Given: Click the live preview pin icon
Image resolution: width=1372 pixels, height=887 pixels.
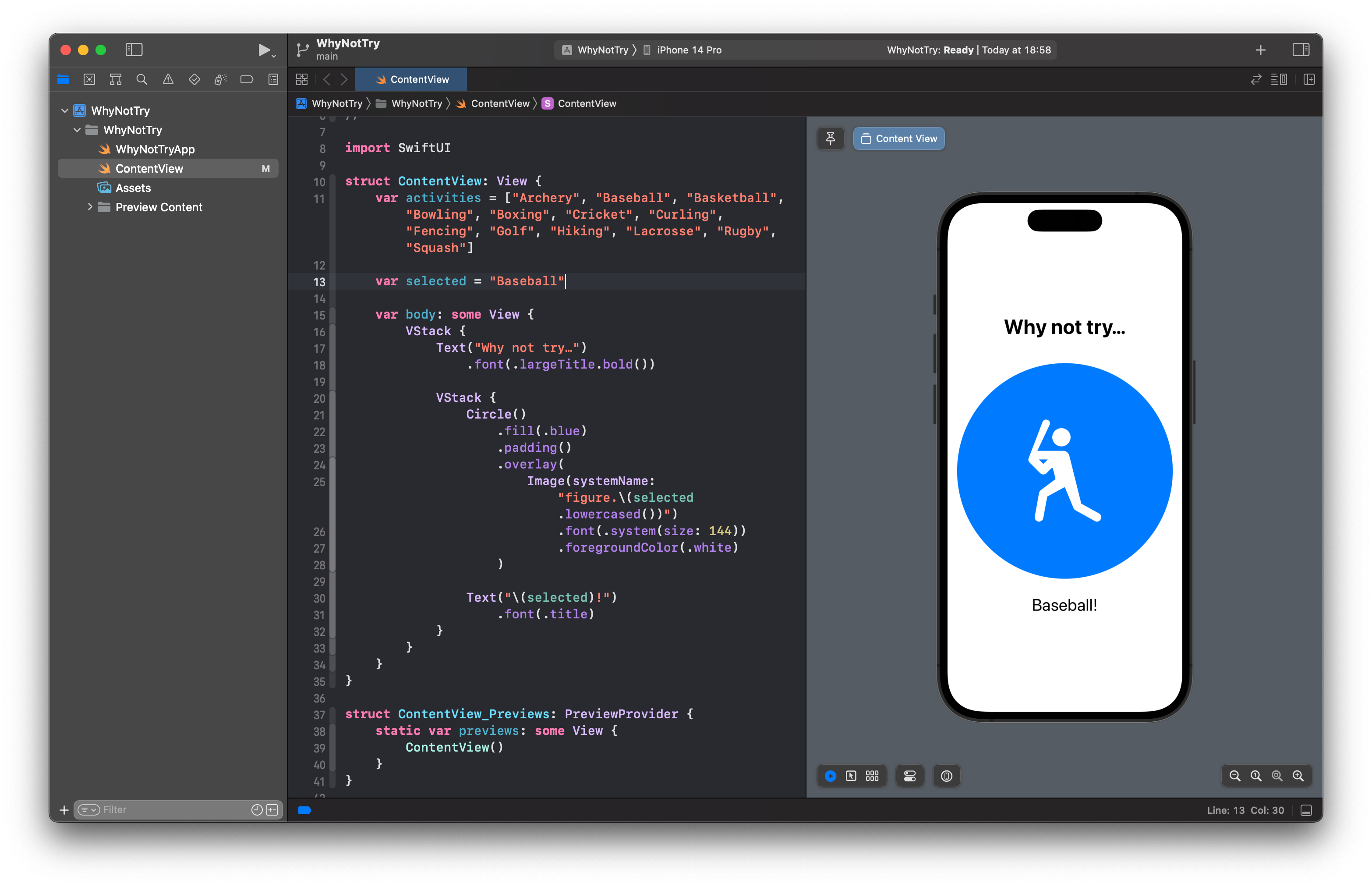Looking at the screenshot, I should pos(831,139).
